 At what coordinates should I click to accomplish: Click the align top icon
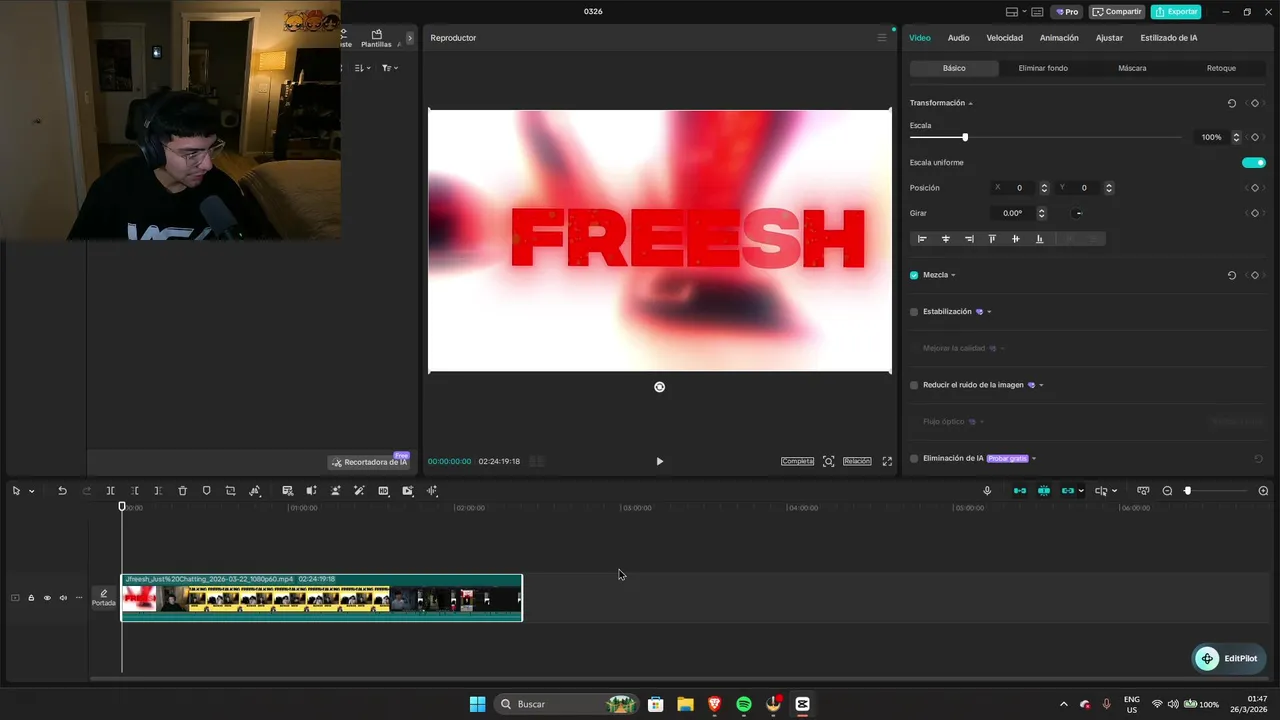point(992,239)
